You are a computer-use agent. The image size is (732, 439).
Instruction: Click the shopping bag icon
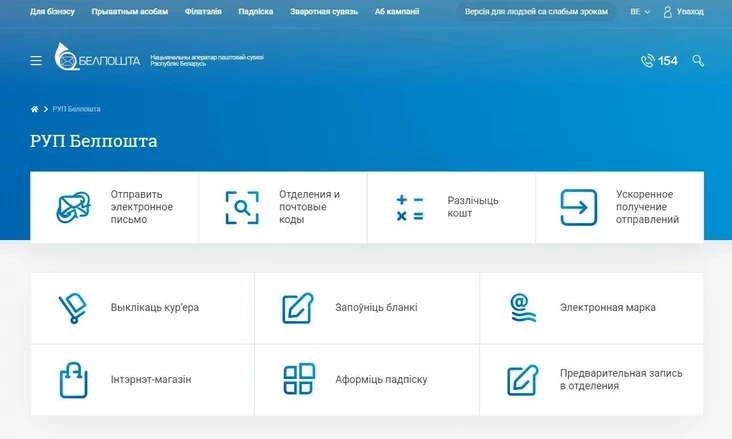coord(73,380)
